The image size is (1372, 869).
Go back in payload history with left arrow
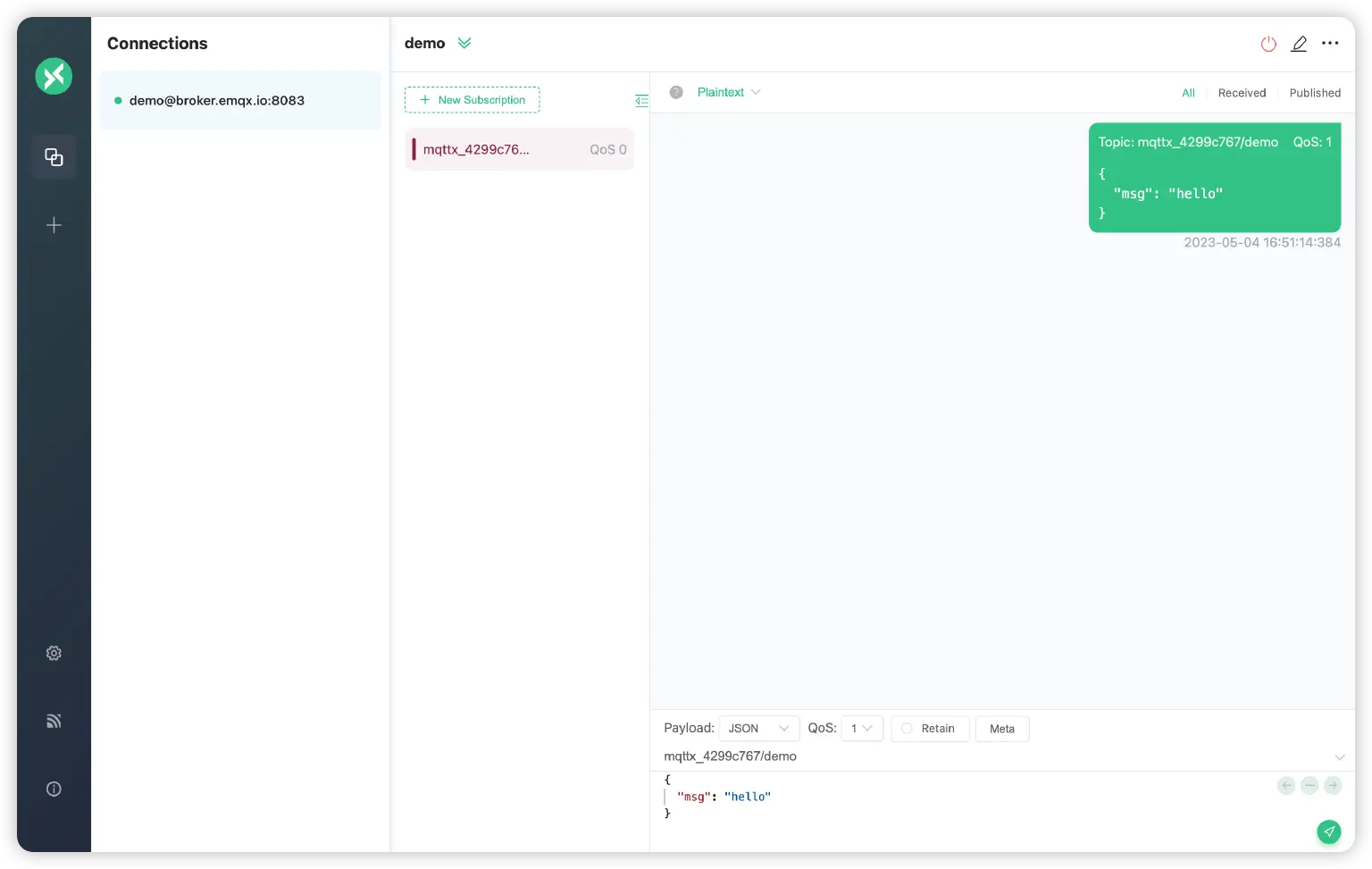[x=1286, y=785]
